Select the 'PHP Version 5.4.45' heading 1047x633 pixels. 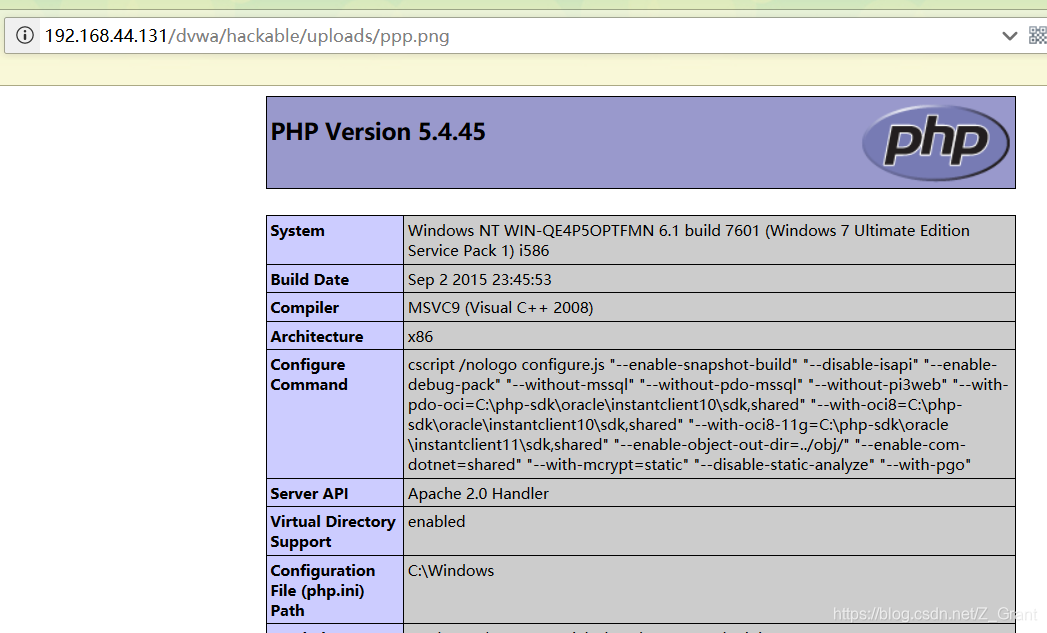378,132
